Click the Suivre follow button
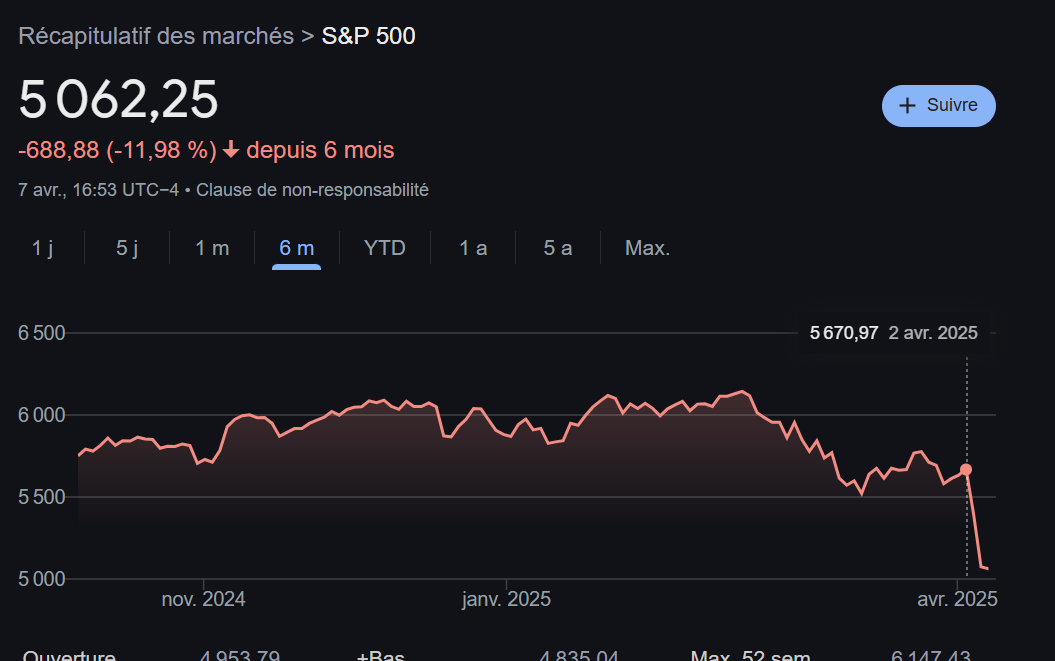This screenshot has width=1055, height=661. [939, 106]
